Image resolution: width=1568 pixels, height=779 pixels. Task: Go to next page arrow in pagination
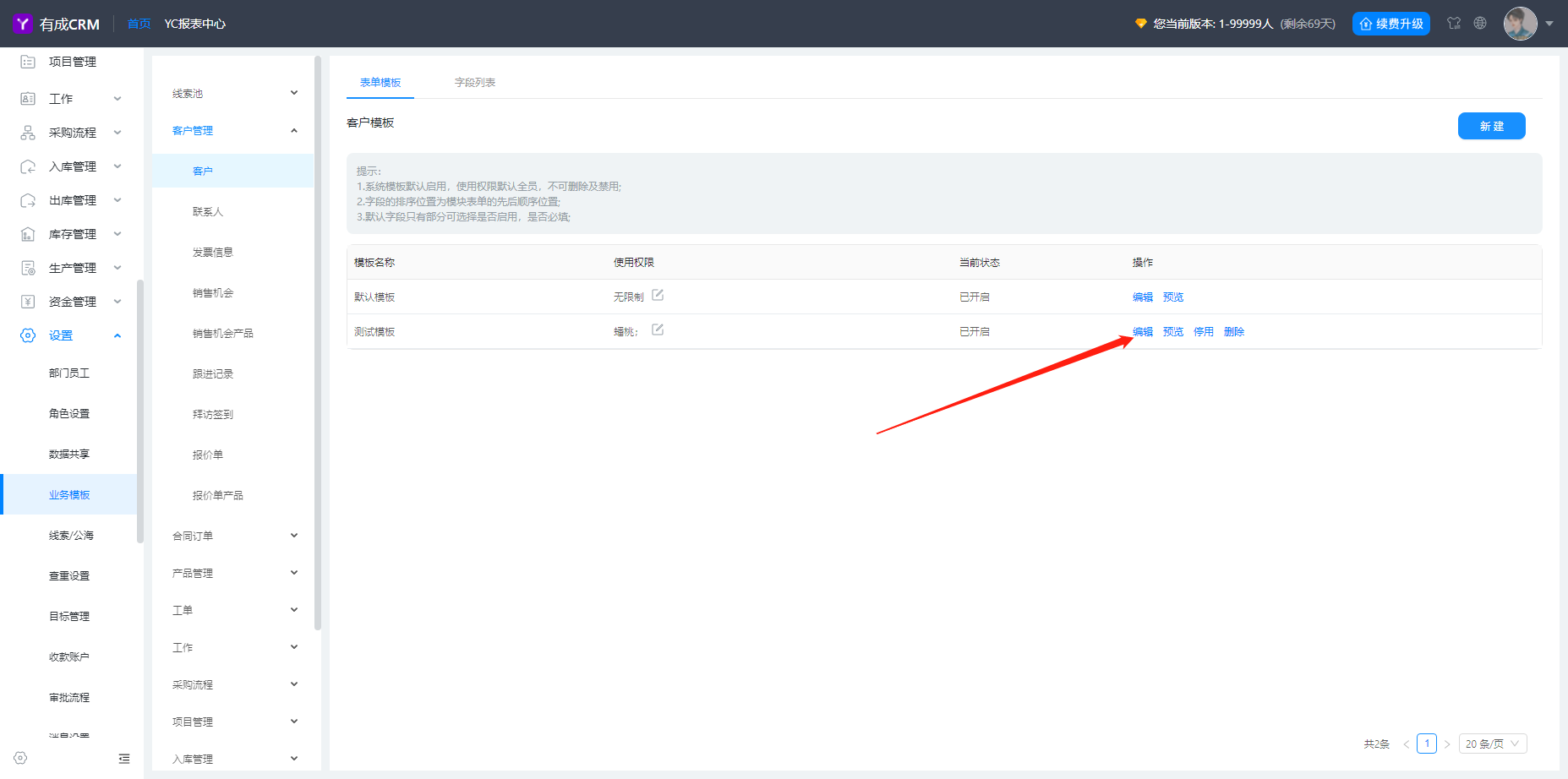point(1447,744)
